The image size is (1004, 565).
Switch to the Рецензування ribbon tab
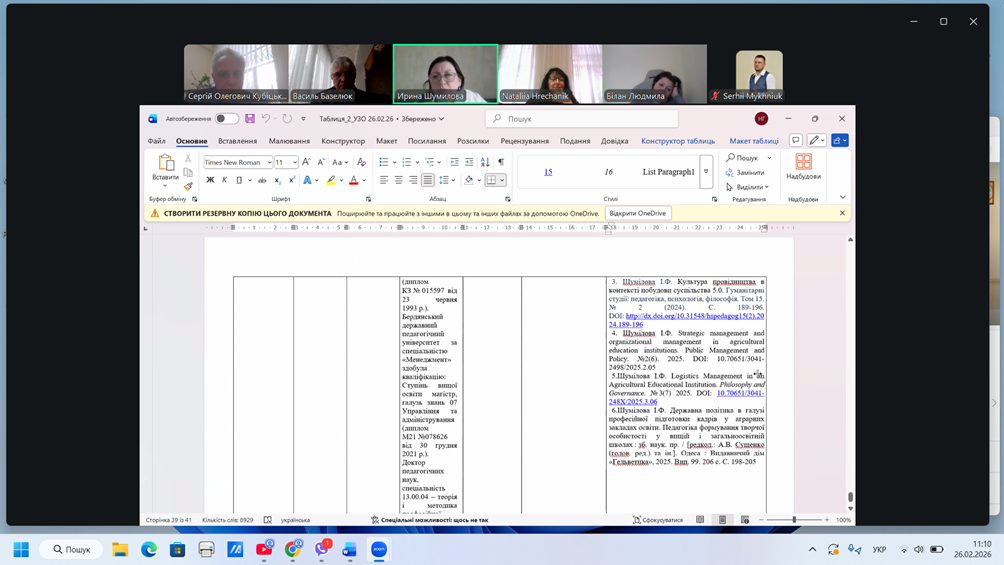tap(524, 141)
